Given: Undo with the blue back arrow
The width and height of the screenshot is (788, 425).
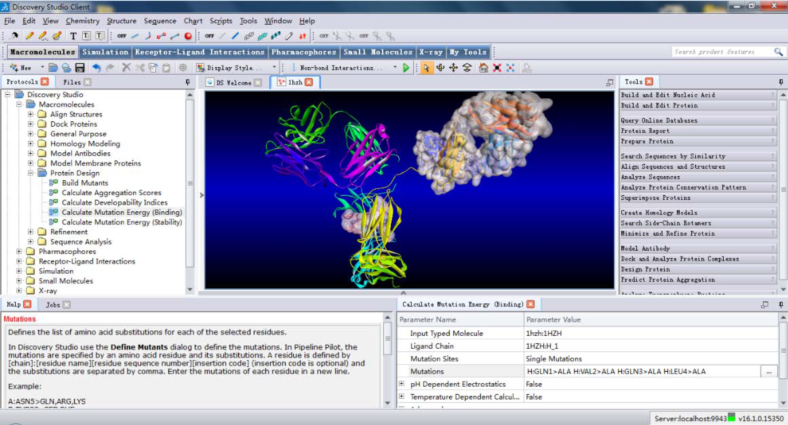Looking at the screenshot, I should [x=96, y=67].
